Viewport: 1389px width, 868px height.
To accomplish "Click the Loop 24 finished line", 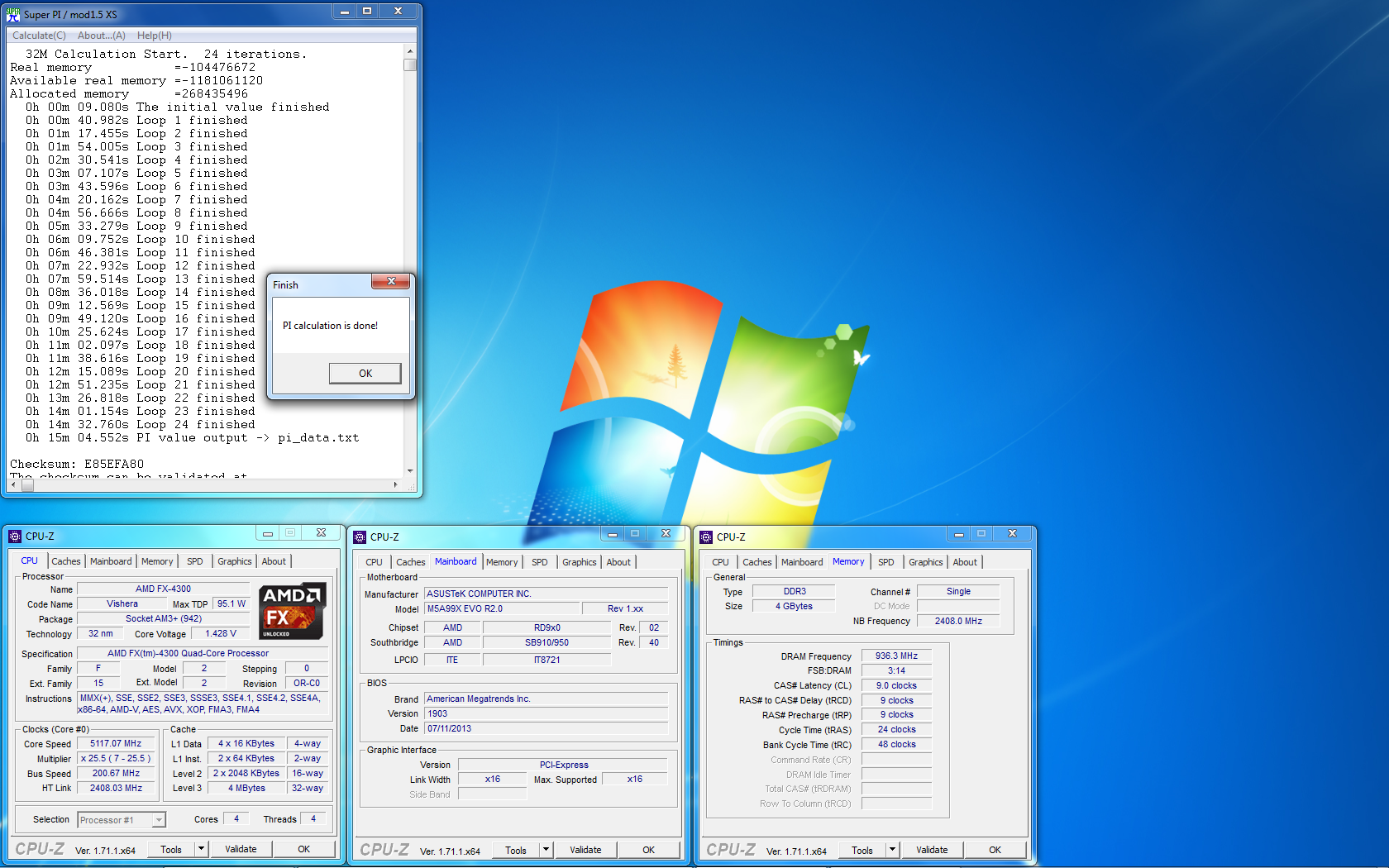I will click(141, 424).
